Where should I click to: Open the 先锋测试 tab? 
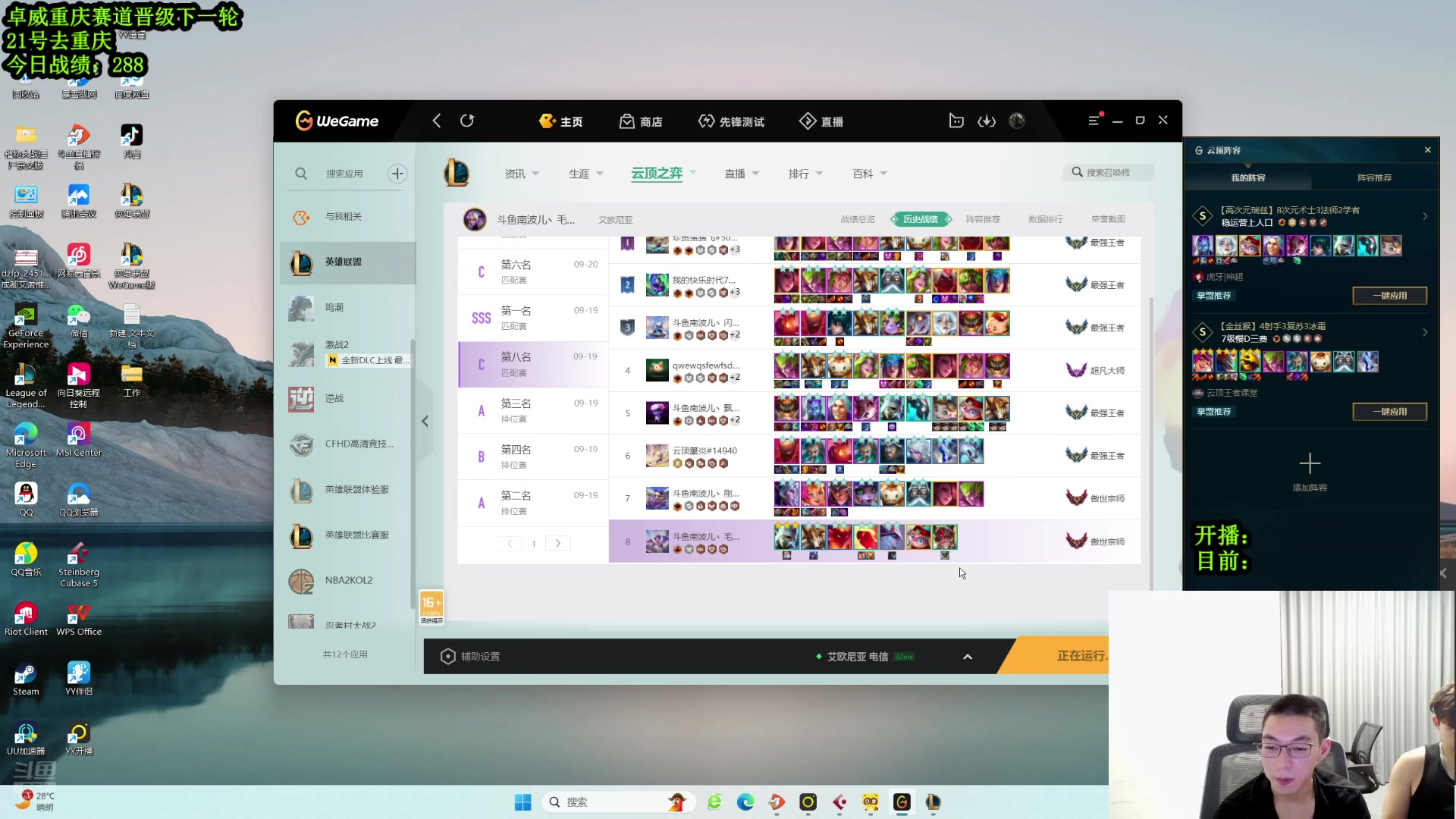pos(732,121)
